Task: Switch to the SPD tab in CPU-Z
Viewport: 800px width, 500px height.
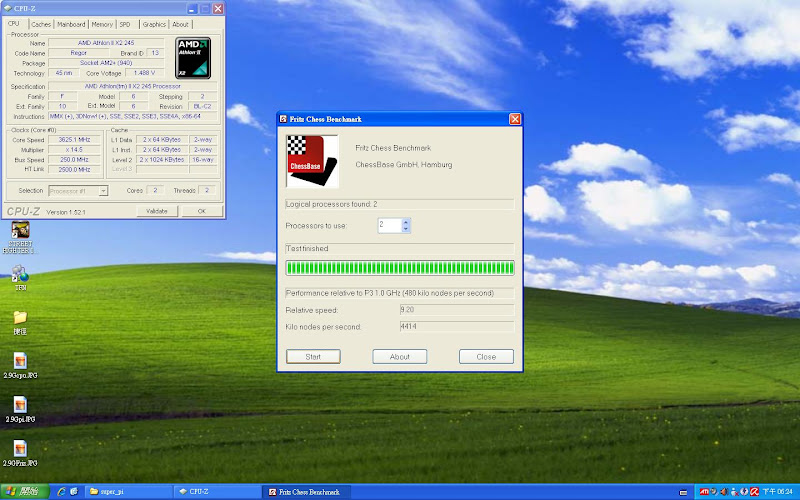Action: point(126,24)
